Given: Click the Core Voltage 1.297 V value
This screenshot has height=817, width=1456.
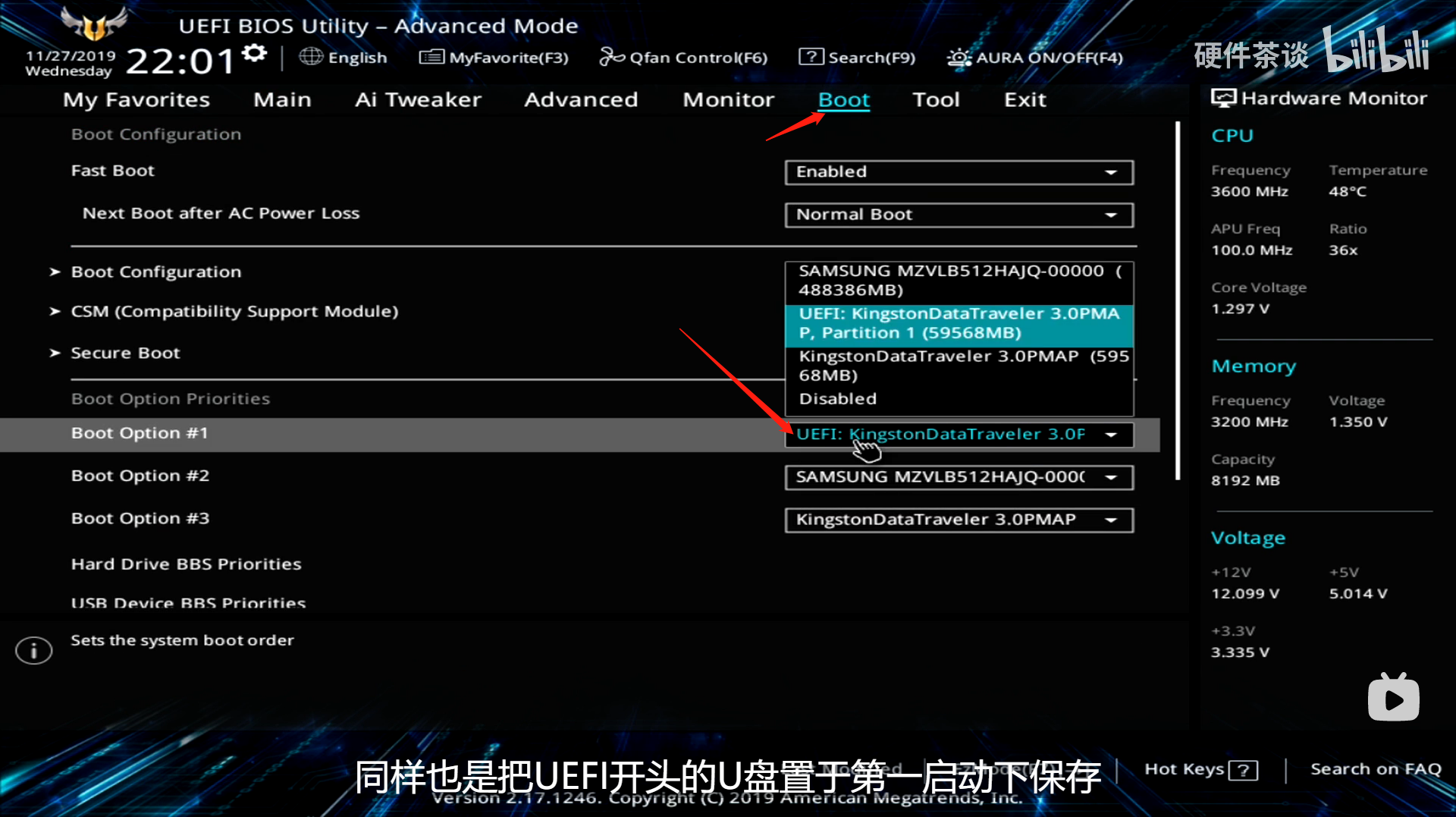Looking at the screenshot, I should (1240, 309).
